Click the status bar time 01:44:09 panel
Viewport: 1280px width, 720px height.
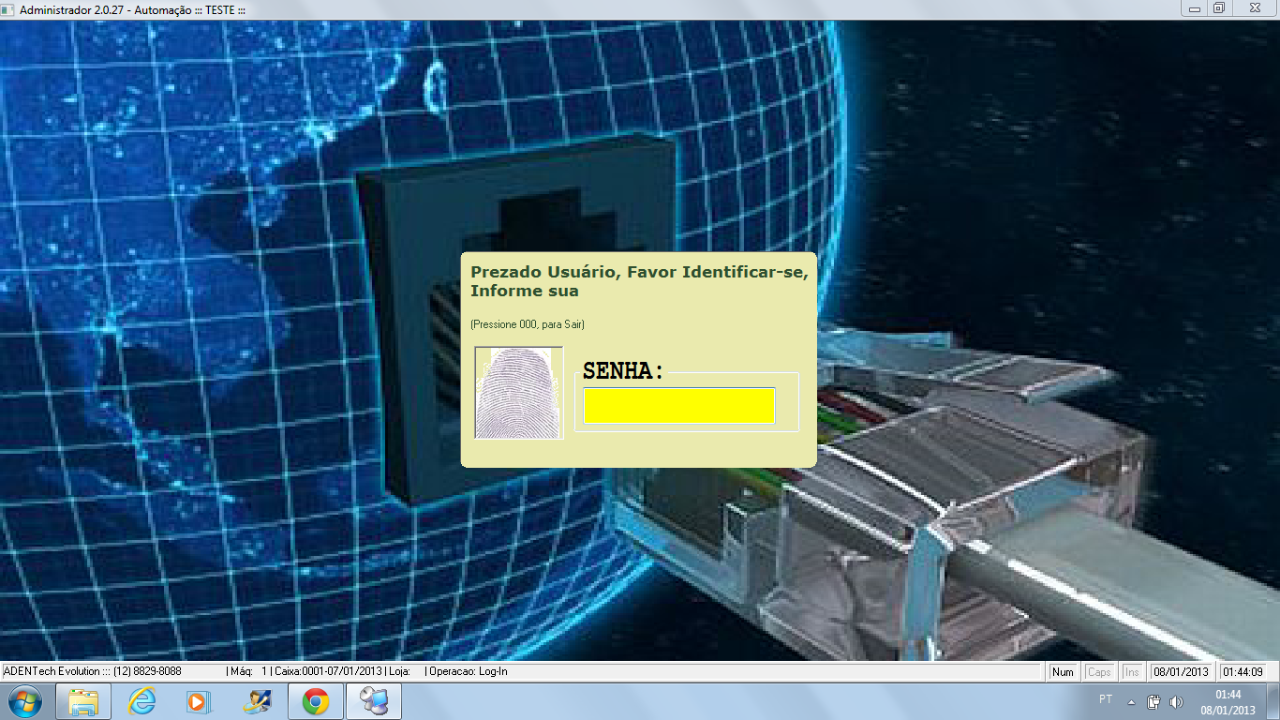(x=1243, y=672)
